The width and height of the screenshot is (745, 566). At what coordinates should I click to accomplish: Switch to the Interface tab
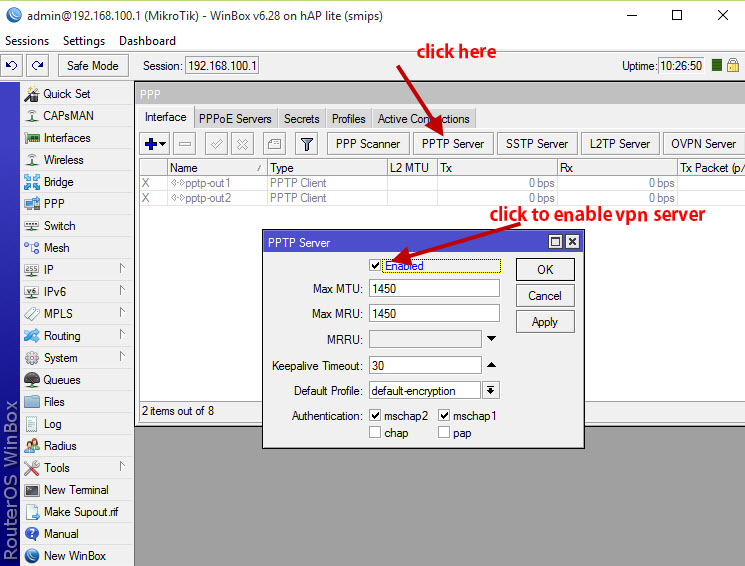(x=166, y=117)
